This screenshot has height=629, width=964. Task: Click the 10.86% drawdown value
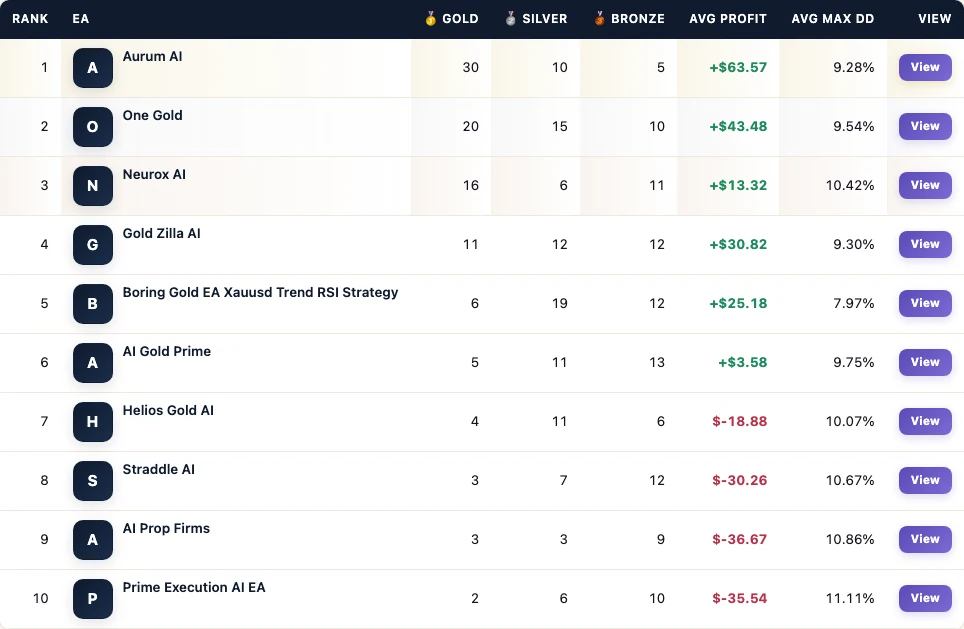850,540
